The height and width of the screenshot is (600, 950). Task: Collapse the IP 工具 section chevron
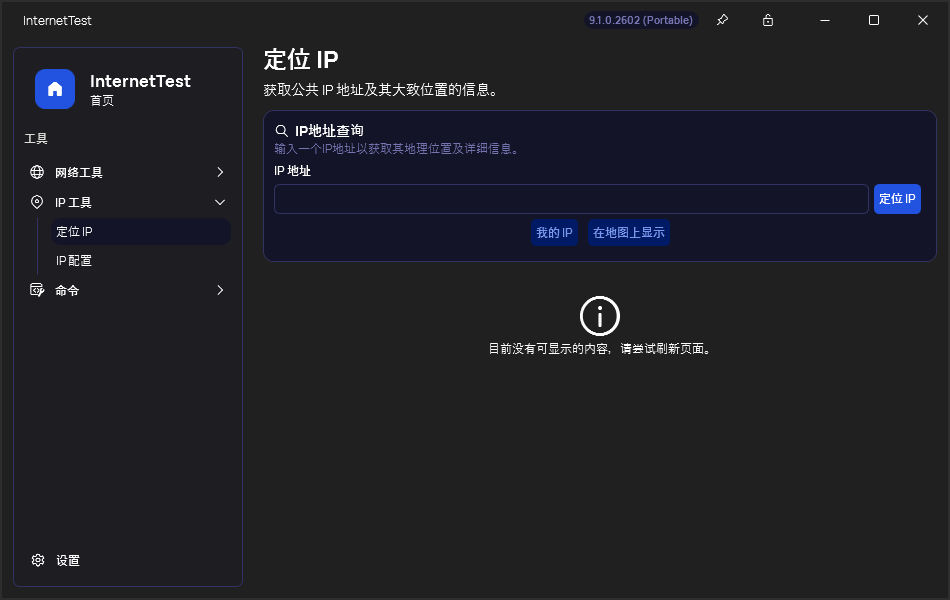click(220, 202)
